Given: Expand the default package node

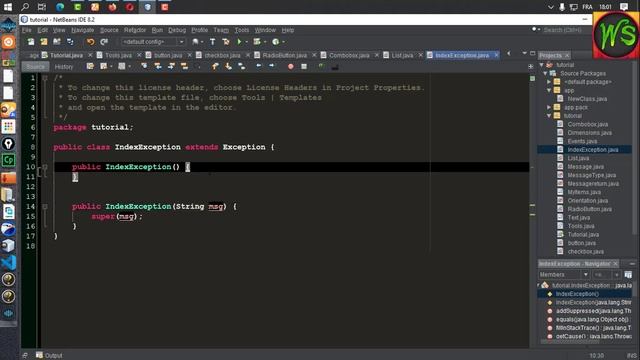Looking at the screenshot, I should pos(549,82).
